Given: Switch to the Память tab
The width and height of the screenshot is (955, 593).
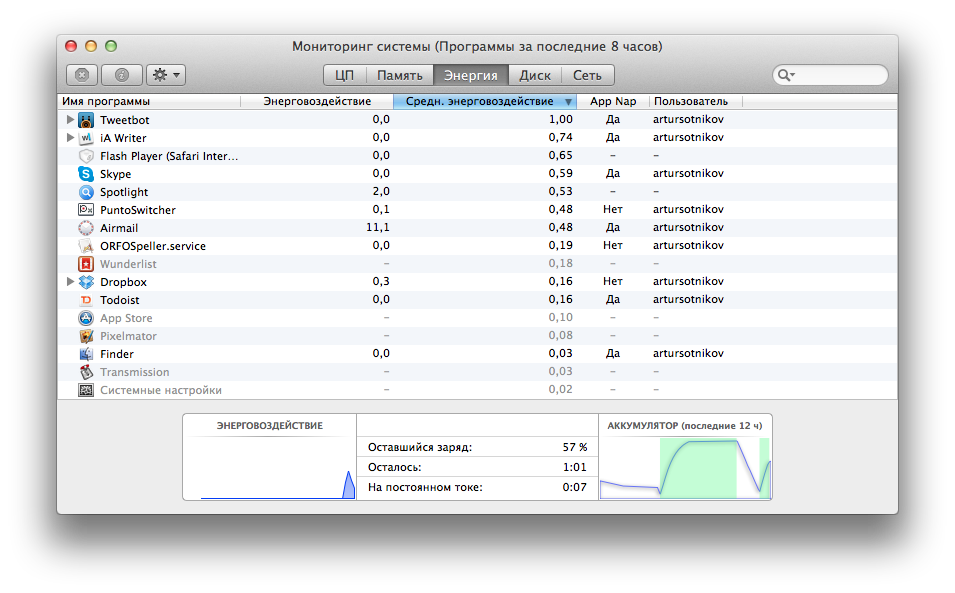Looking at the screenshot, I should (399, 75).
